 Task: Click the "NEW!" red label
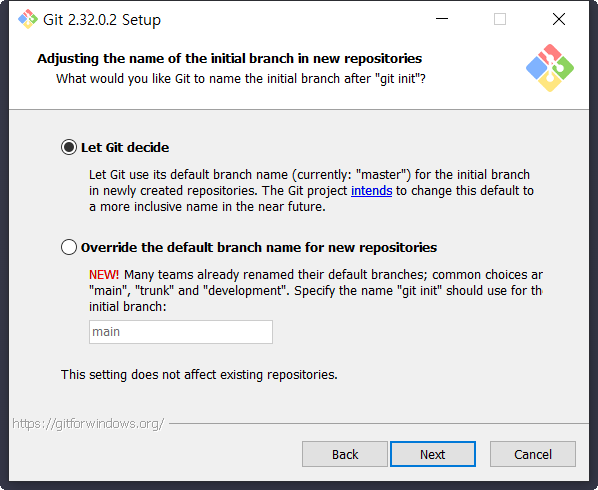(104, 275)
